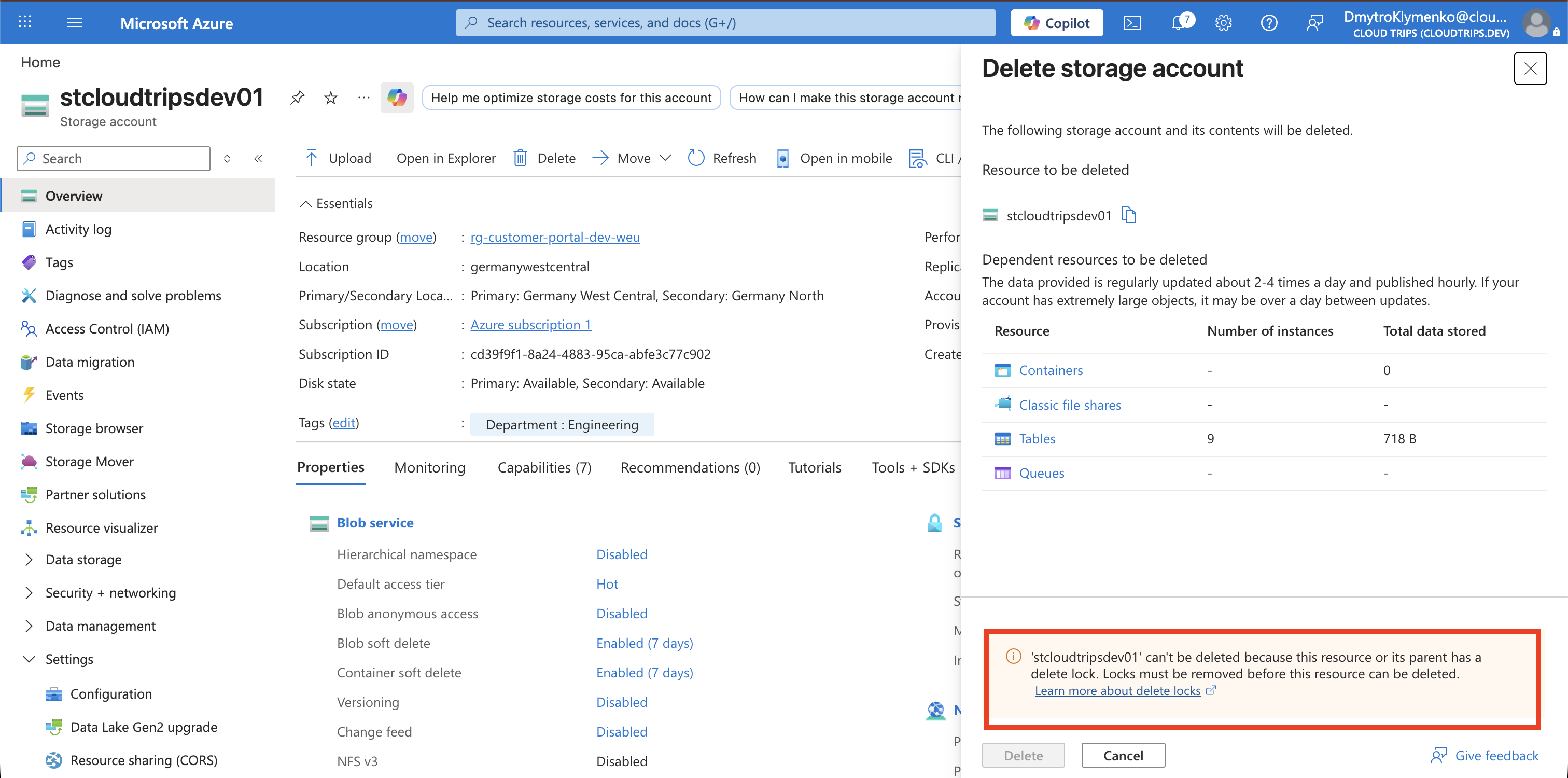Open feedback icon in top bar
1568x778 pixels.
[x=1315, y=23]
